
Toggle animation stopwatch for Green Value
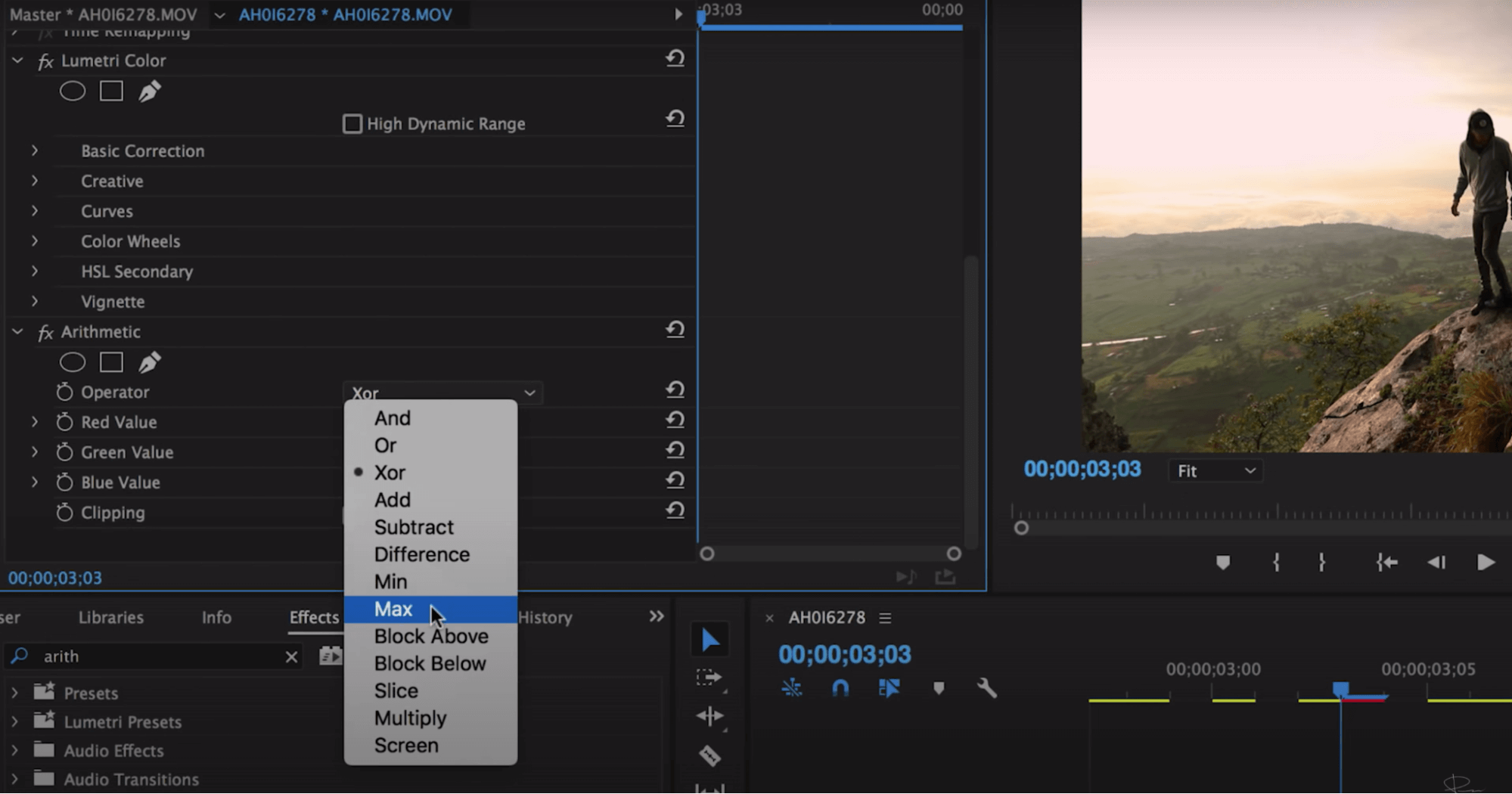[64, 452]
